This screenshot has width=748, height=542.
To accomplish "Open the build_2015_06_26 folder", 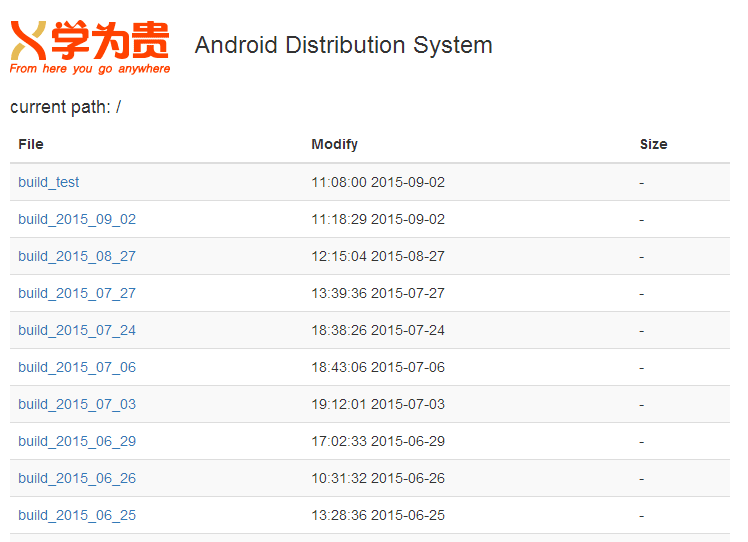I will [x=77, y=478].
